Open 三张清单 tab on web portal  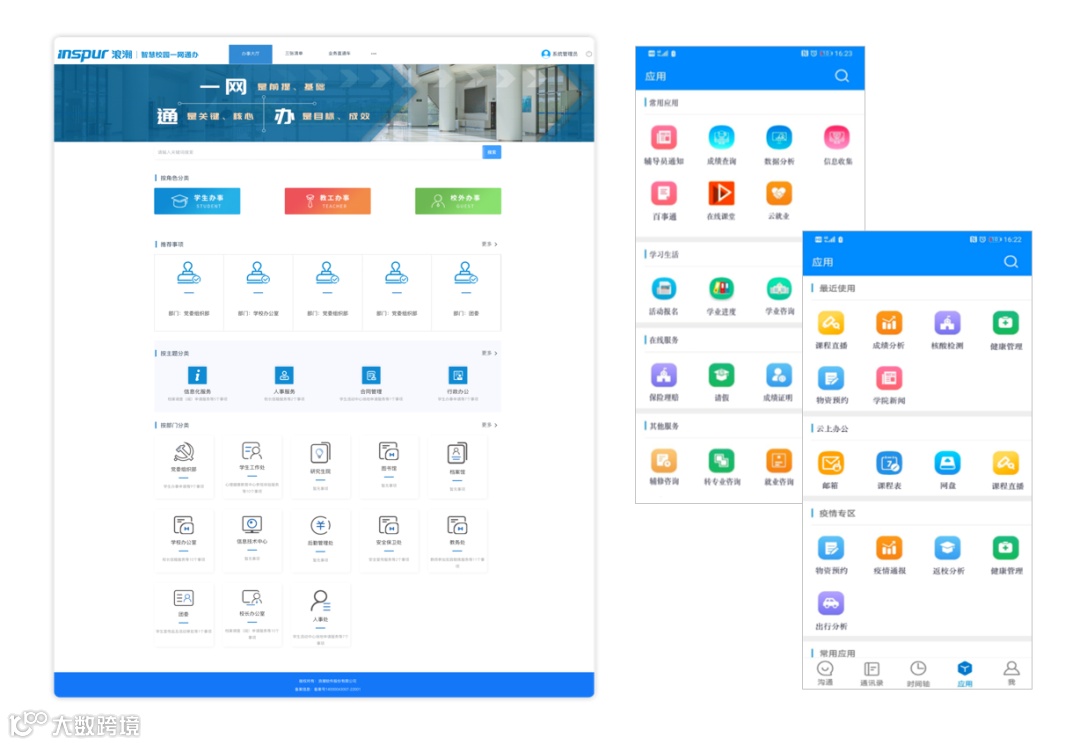(294, 54)
